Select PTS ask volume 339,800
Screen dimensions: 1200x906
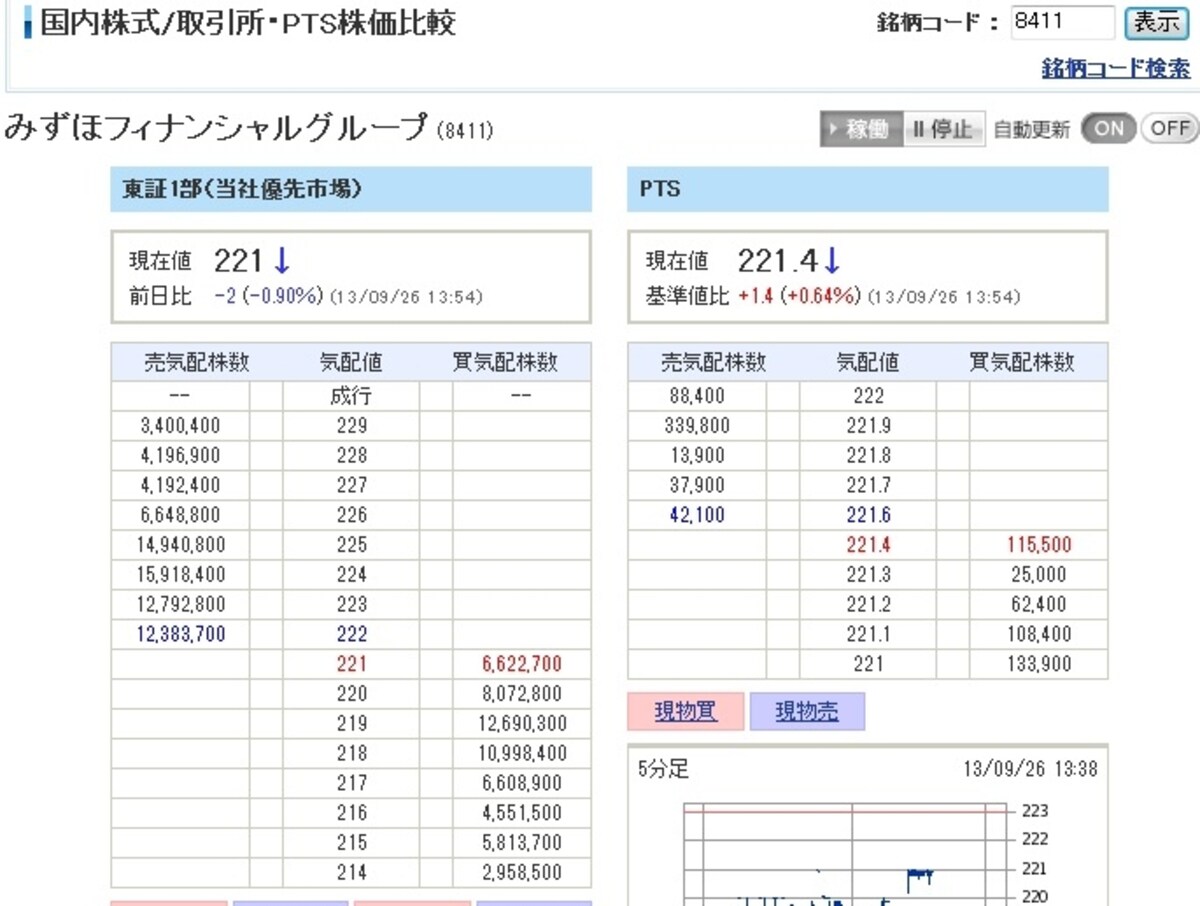[x=697, y=426]
